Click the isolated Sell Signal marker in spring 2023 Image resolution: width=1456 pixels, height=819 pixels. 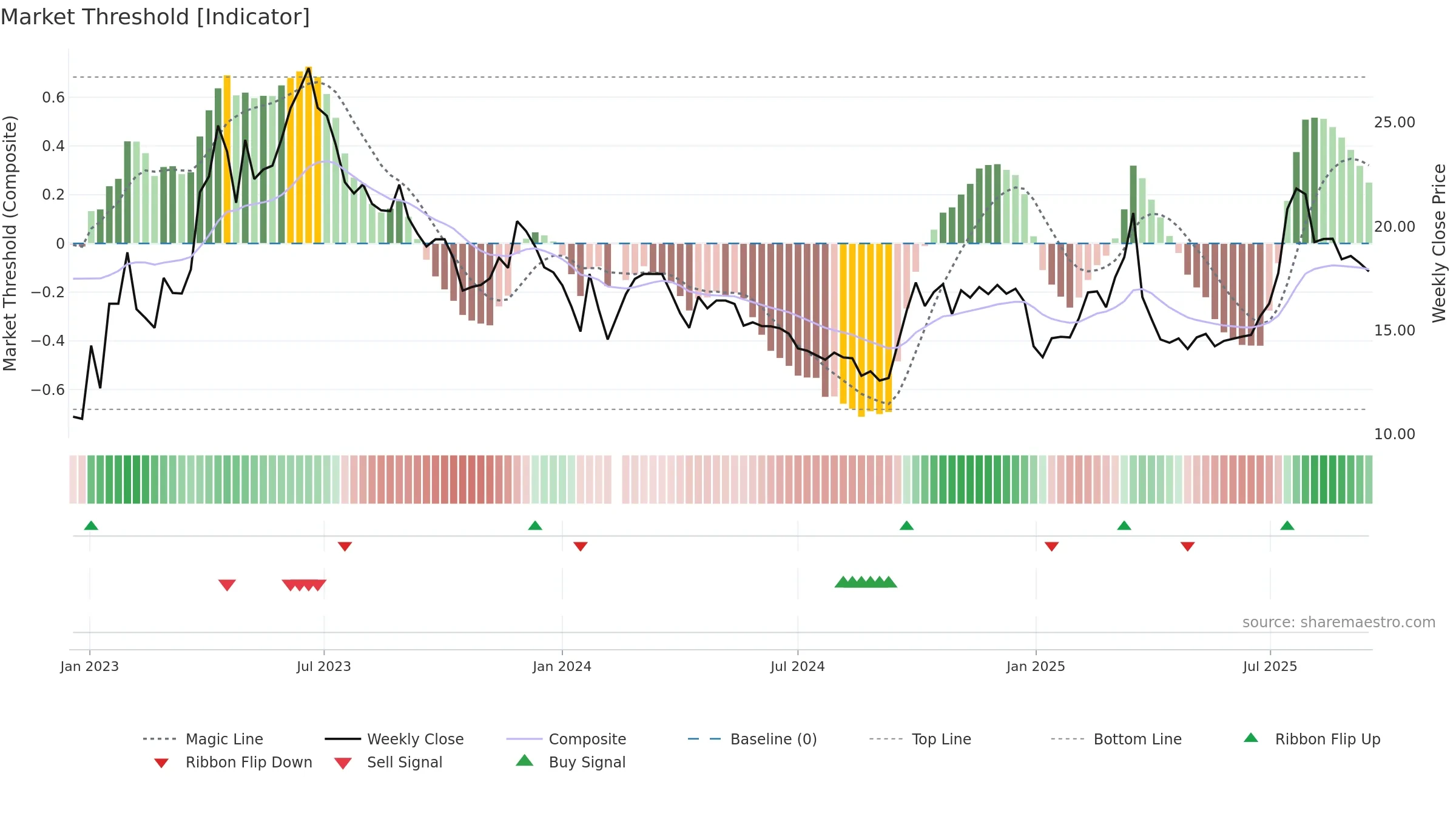click(227, 585)
